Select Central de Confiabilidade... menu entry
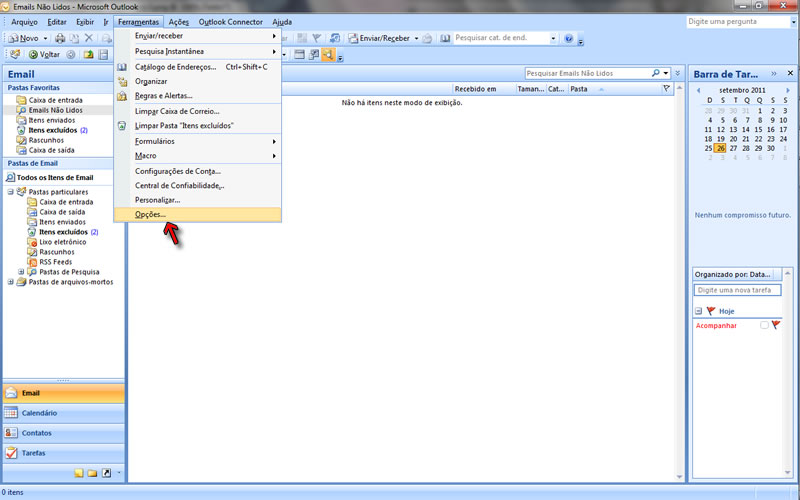 pyautogui.click(x=197, y=186)
